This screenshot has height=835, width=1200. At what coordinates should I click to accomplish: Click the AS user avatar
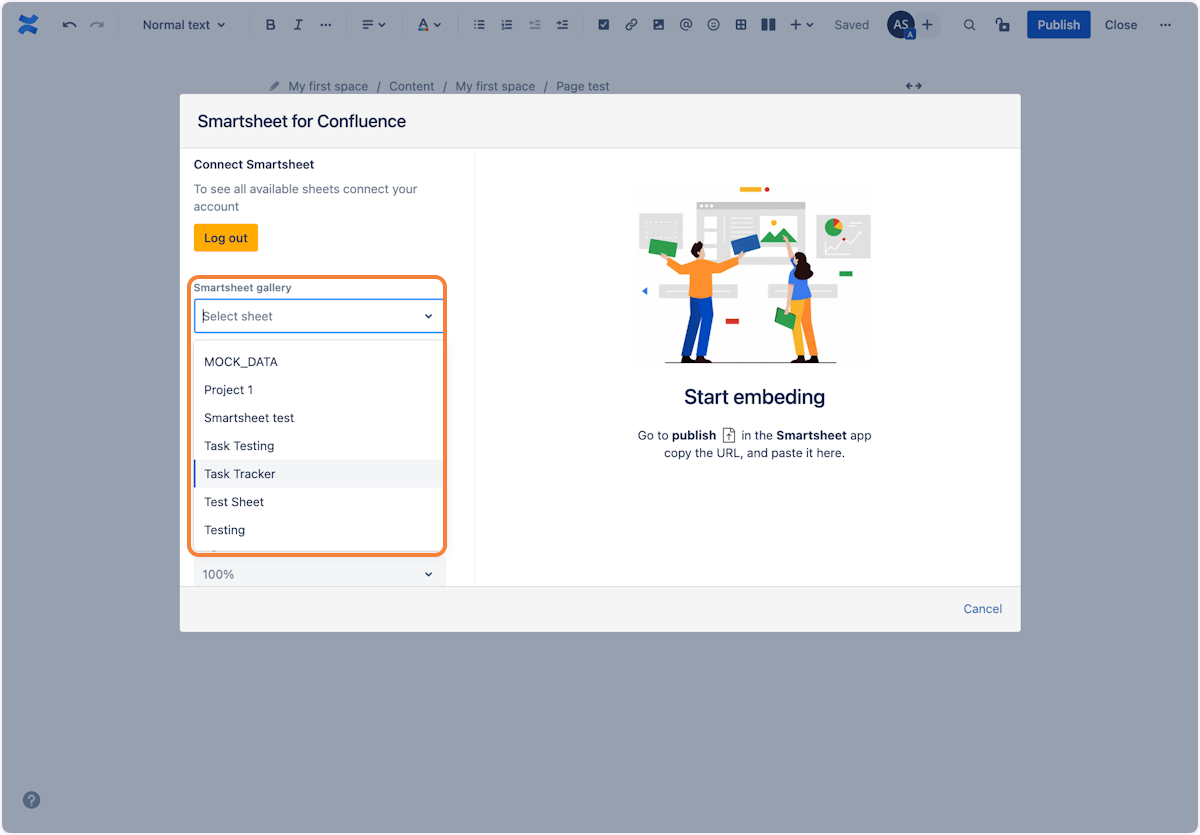[901, 25]
